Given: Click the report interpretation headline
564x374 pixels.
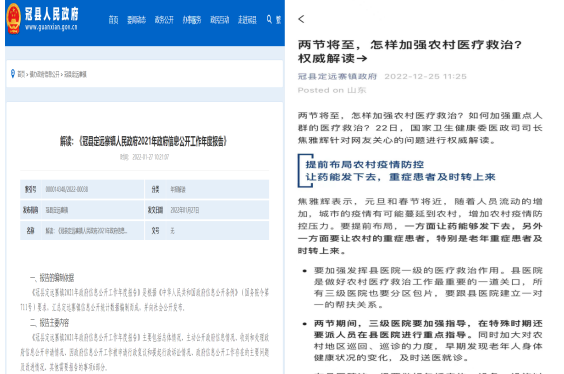Looking at the screenshot, I should (x=144, y=141).
